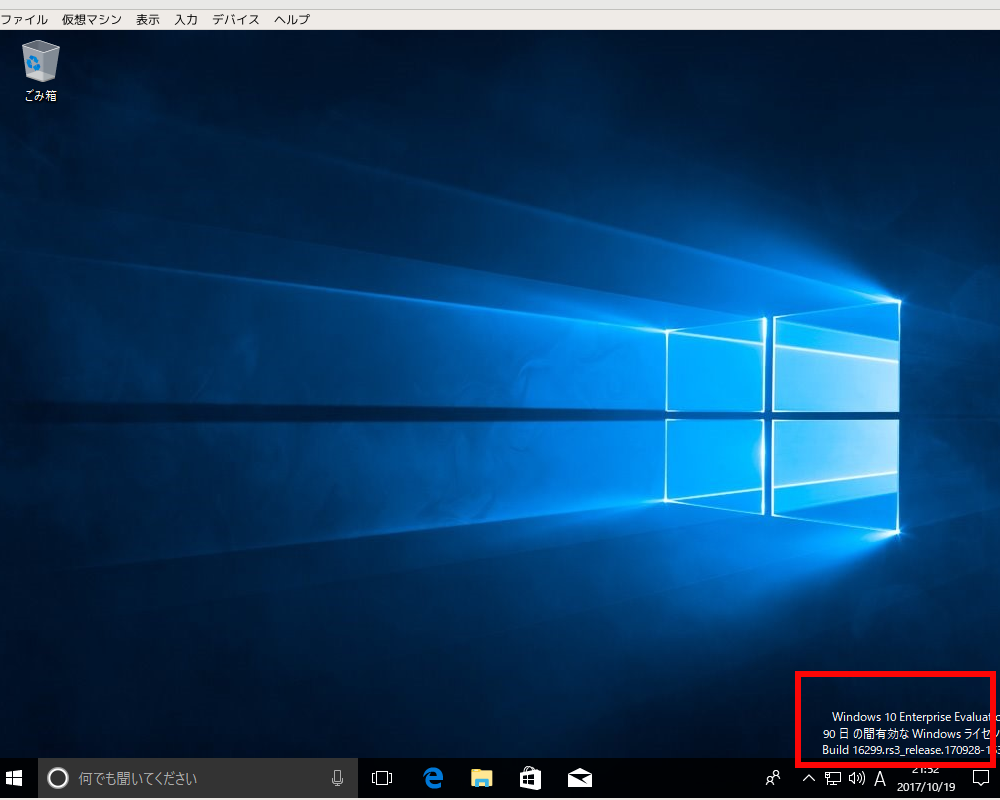This screenshot has height=800, width=1000.
Task: Open the Mail app in taskbar
Action: pyautogui.click(x=579, y=778)
